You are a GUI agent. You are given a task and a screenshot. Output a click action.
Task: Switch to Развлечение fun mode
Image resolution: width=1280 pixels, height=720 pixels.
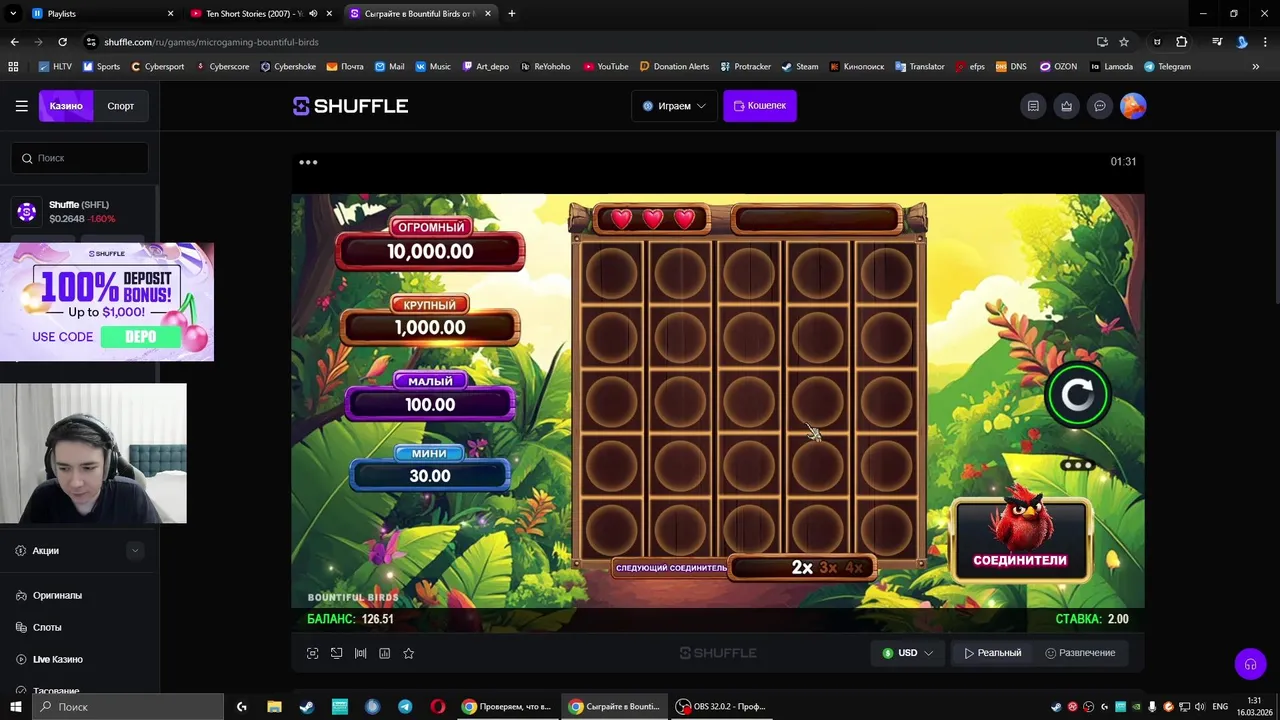click(1080, 653)
